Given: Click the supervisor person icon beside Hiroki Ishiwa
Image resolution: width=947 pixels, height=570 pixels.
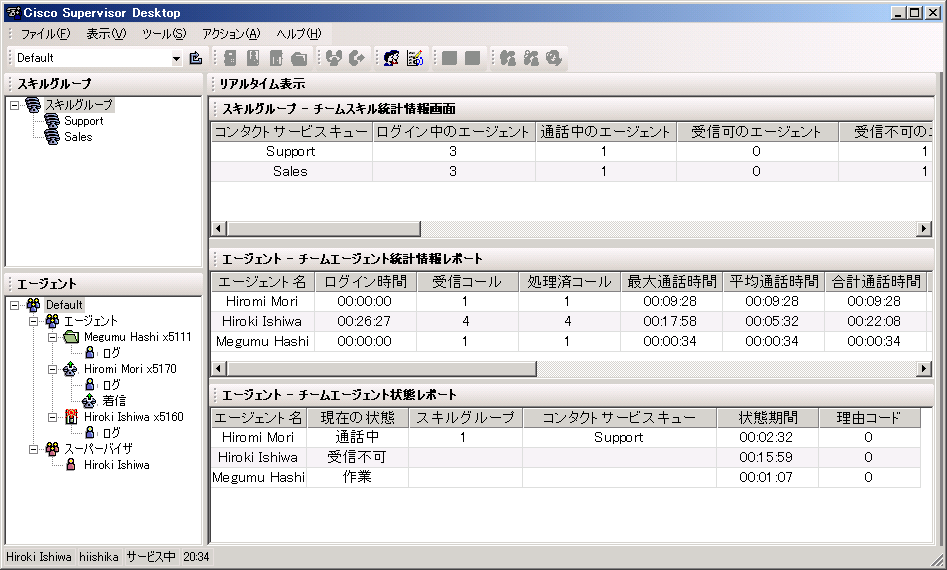Looking at the screenshot, I should tap(71, 465).
